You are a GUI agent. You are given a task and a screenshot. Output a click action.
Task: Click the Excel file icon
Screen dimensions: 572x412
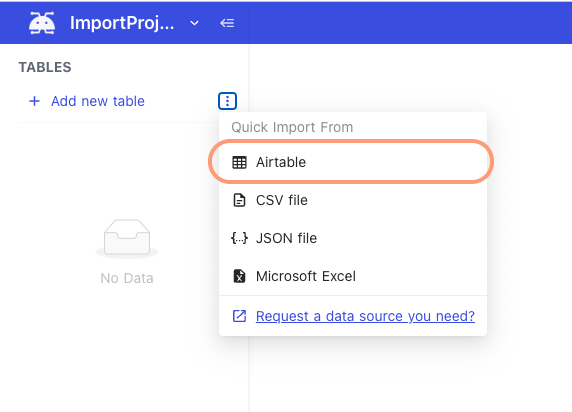(239, 276)
